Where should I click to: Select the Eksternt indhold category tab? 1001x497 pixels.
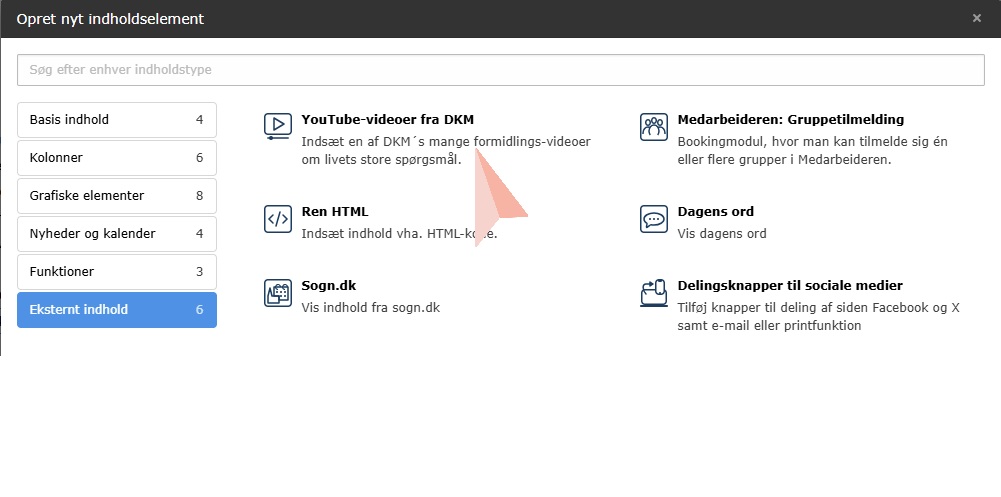click(116, 310)
